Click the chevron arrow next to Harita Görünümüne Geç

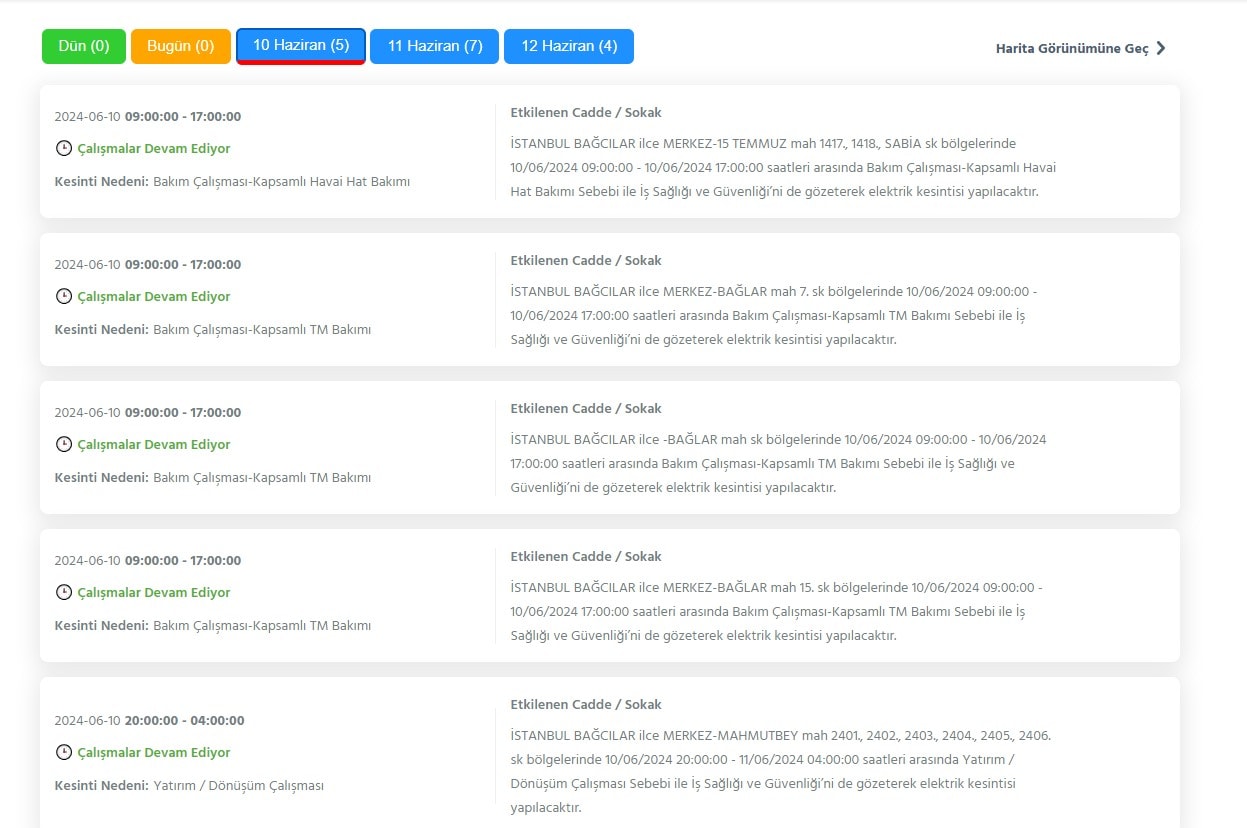click(1160, 48)
